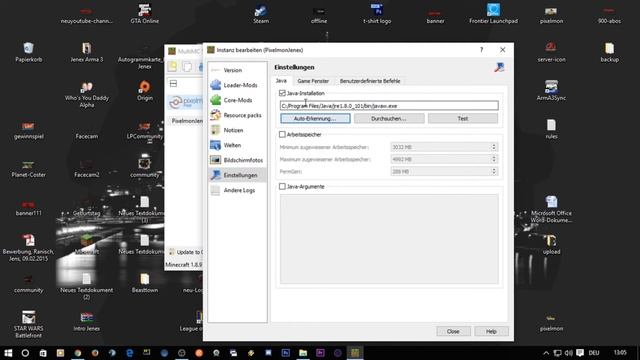Open the MultiMC taskbar button
This screenshot has height=360, width=640.
(355, 353)
